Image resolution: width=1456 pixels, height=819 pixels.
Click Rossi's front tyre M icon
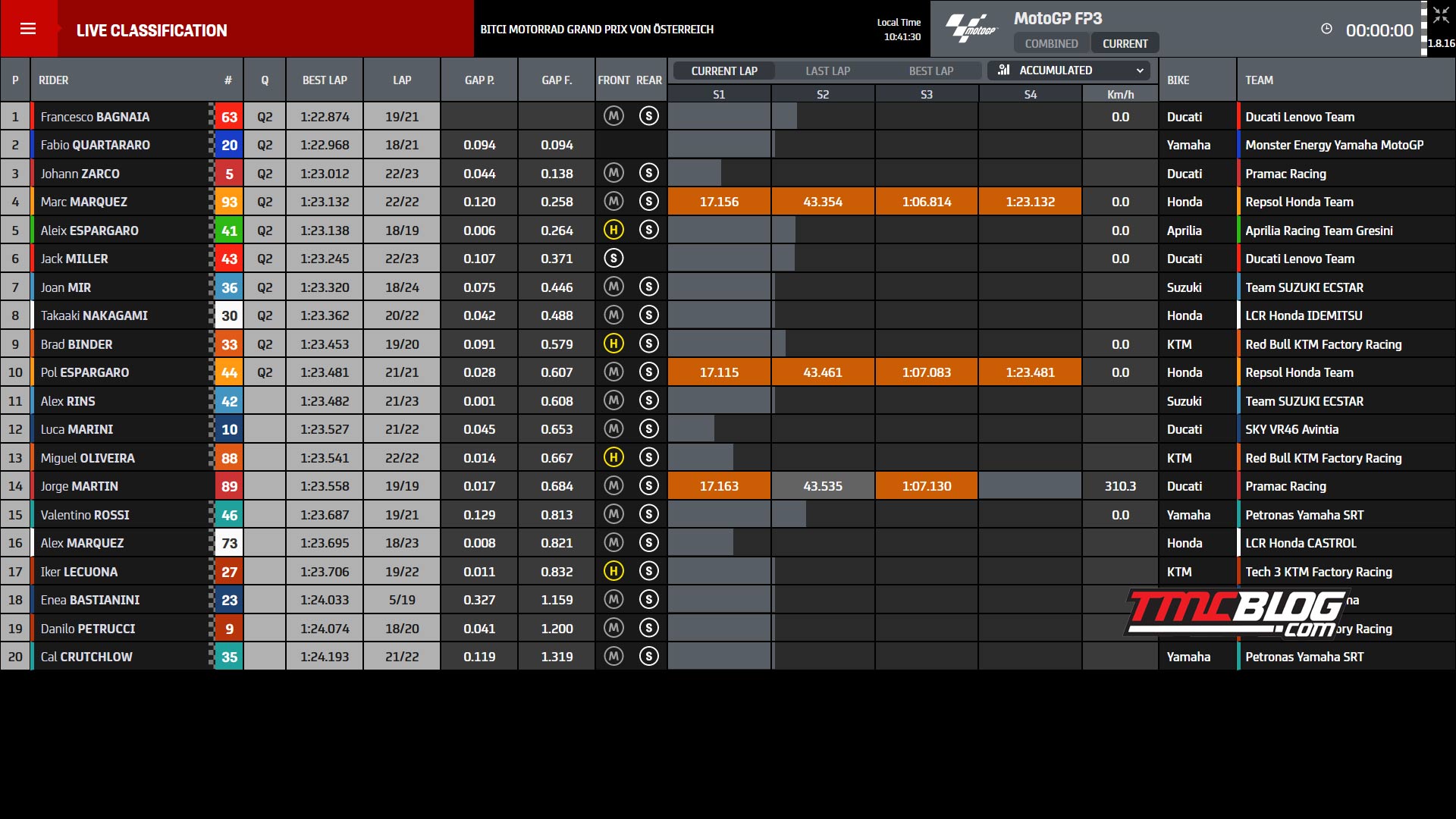613,514
